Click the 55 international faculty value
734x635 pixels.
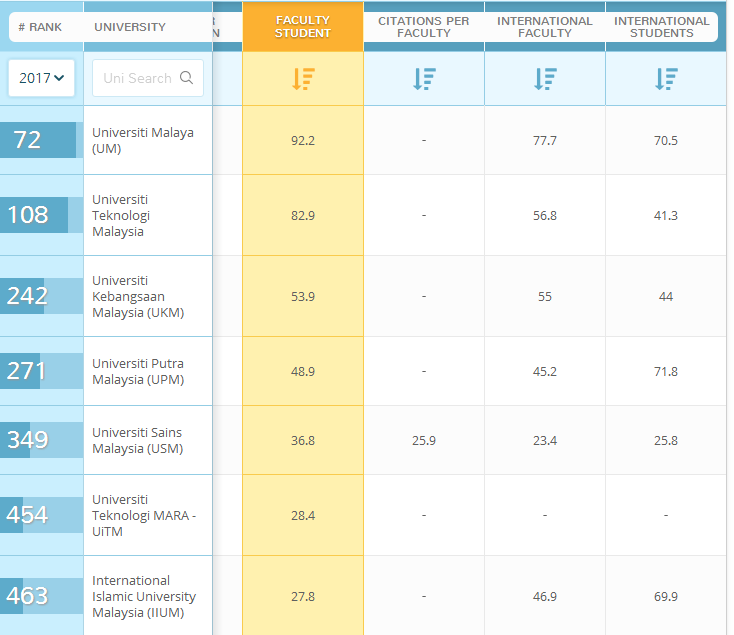point(545,296)
